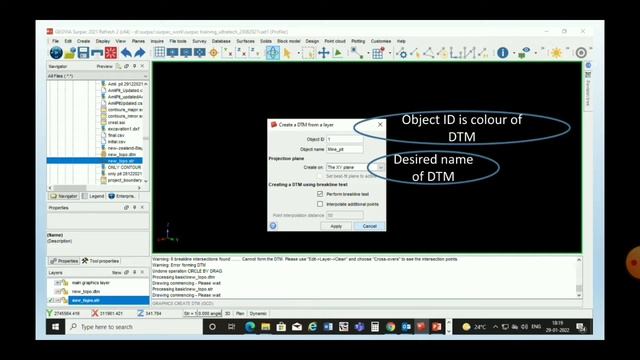This screenshot has height=360, width=640.
Task: Open dropdown arrow beside pointer selection tool
Action: click(x=298, y=53)
